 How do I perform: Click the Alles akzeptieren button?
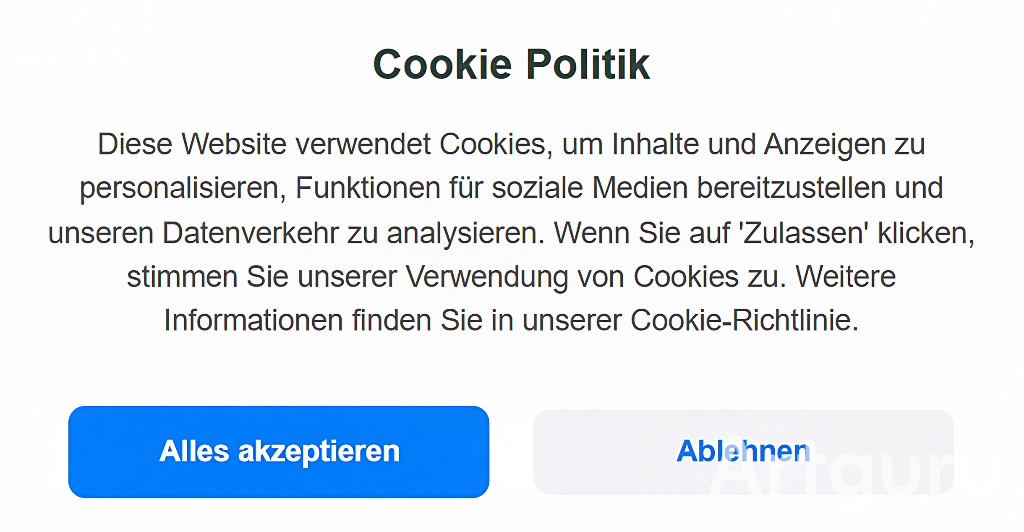coord(278,451)
